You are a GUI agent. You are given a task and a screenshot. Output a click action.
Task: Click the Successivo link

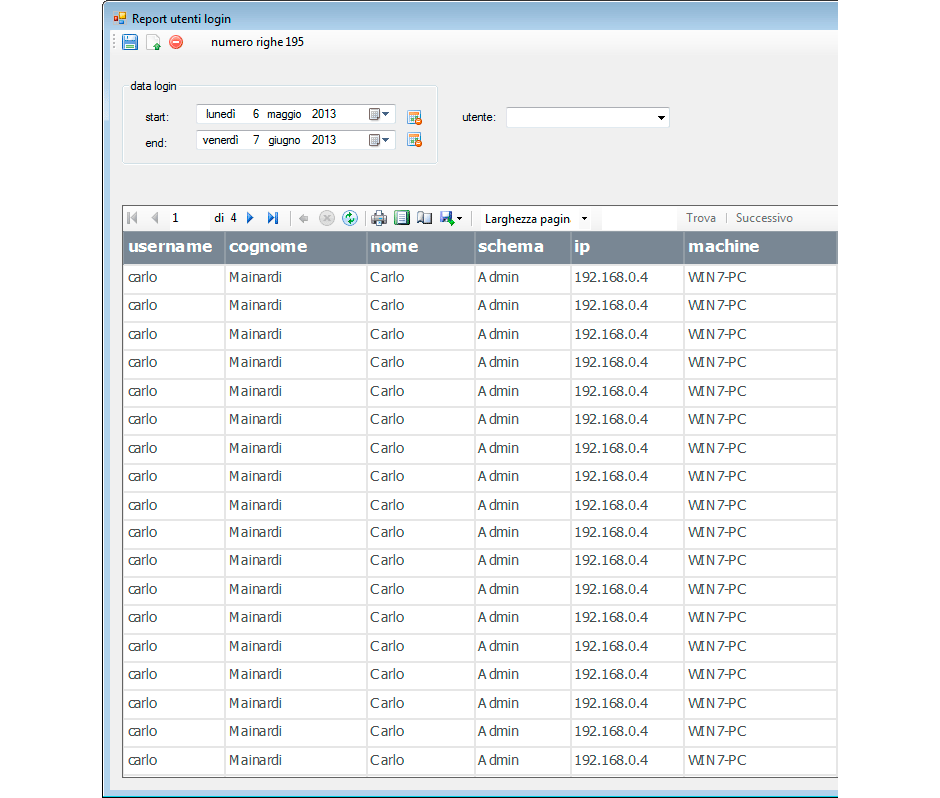[x=764, y=218]
